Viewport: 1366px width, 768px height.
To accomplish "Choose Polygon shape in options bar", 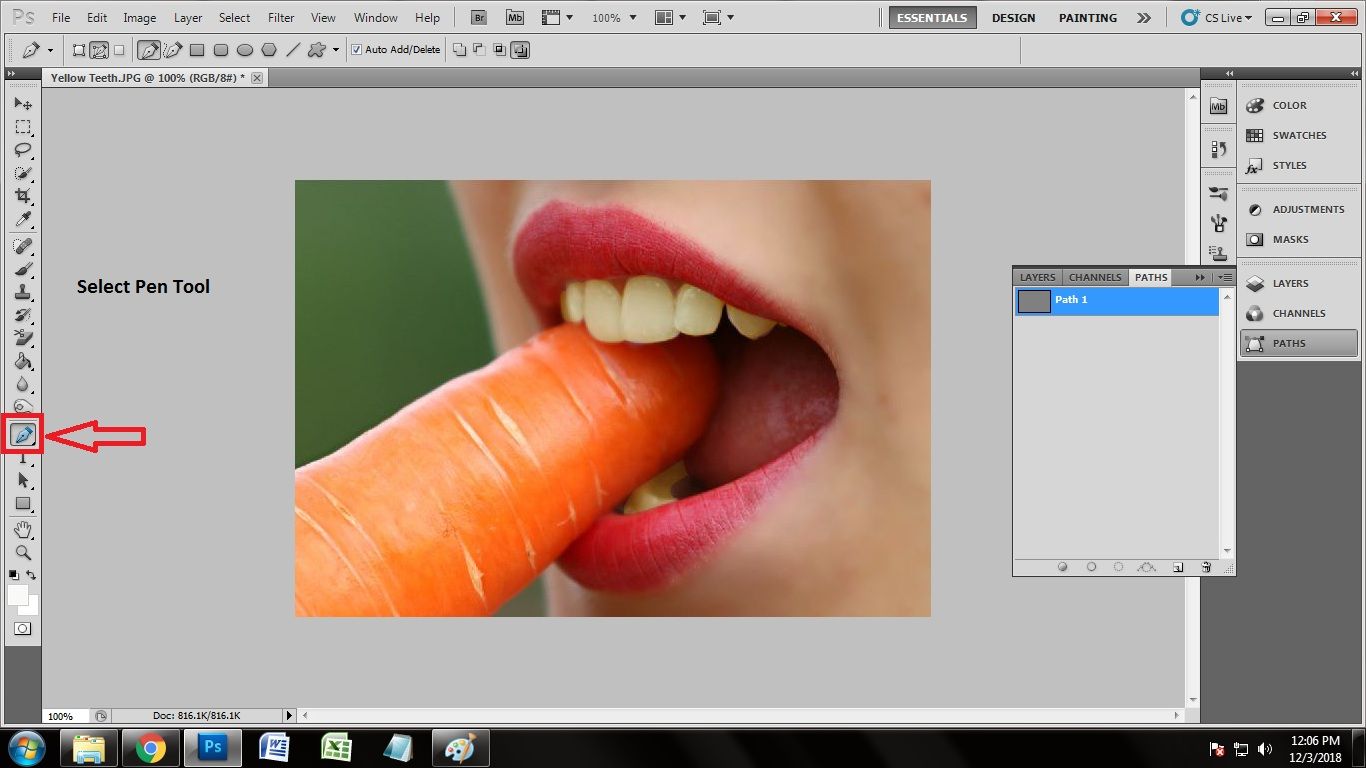I will tap(269, 49).
